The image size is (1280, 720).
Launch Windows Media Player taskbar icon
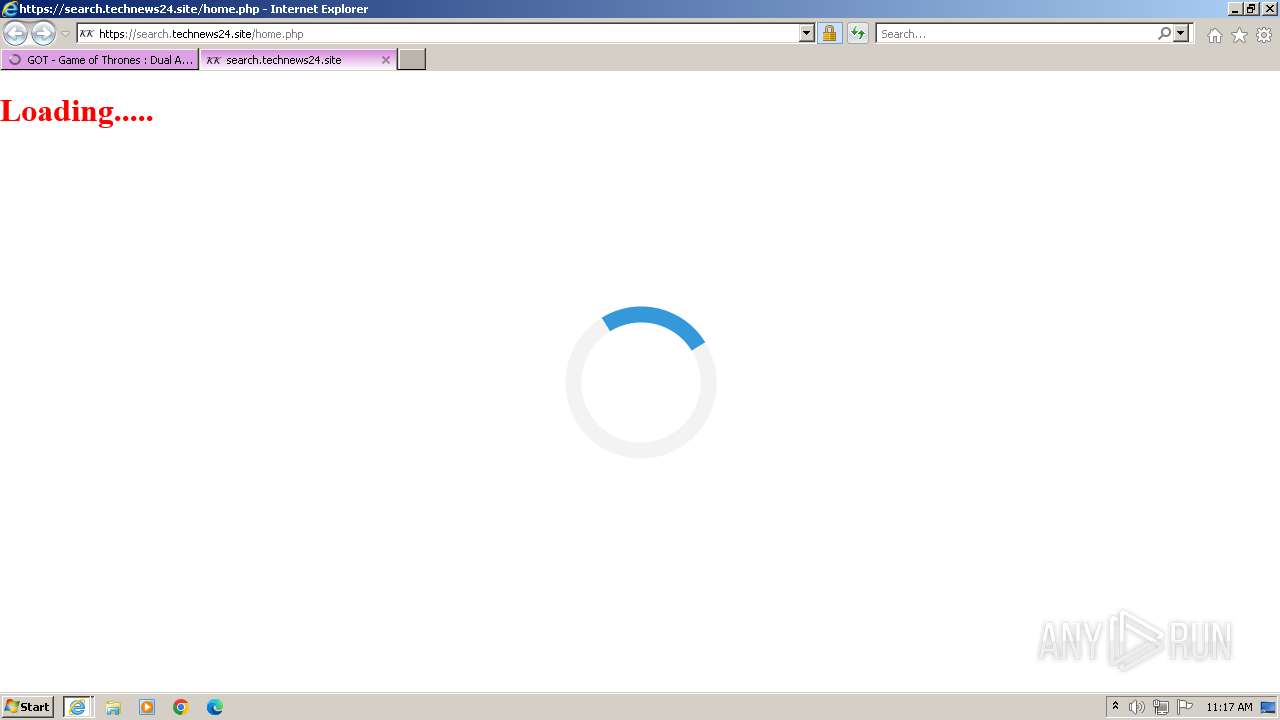point(147,707)
